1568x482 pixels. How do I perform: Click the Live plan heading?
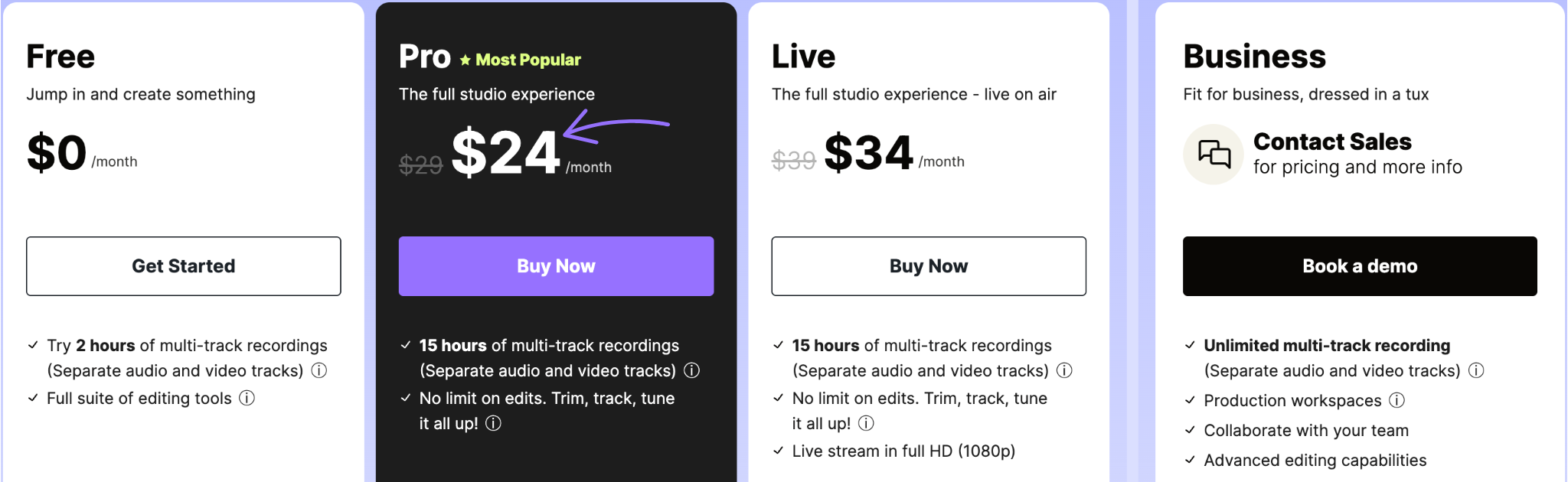[803, 57]
